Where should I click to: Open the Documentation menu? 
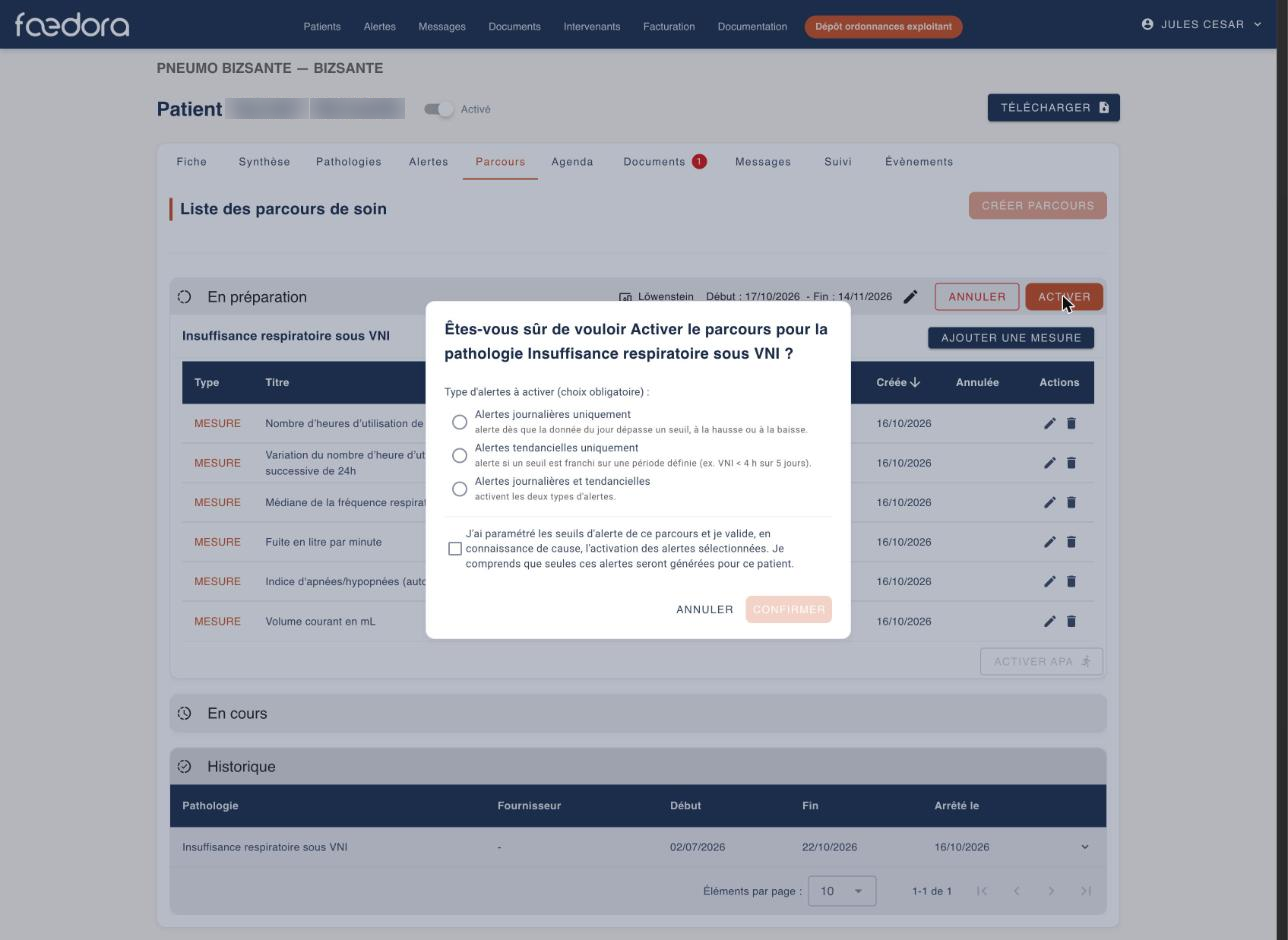pyautogui.click(x=752, y=26)
